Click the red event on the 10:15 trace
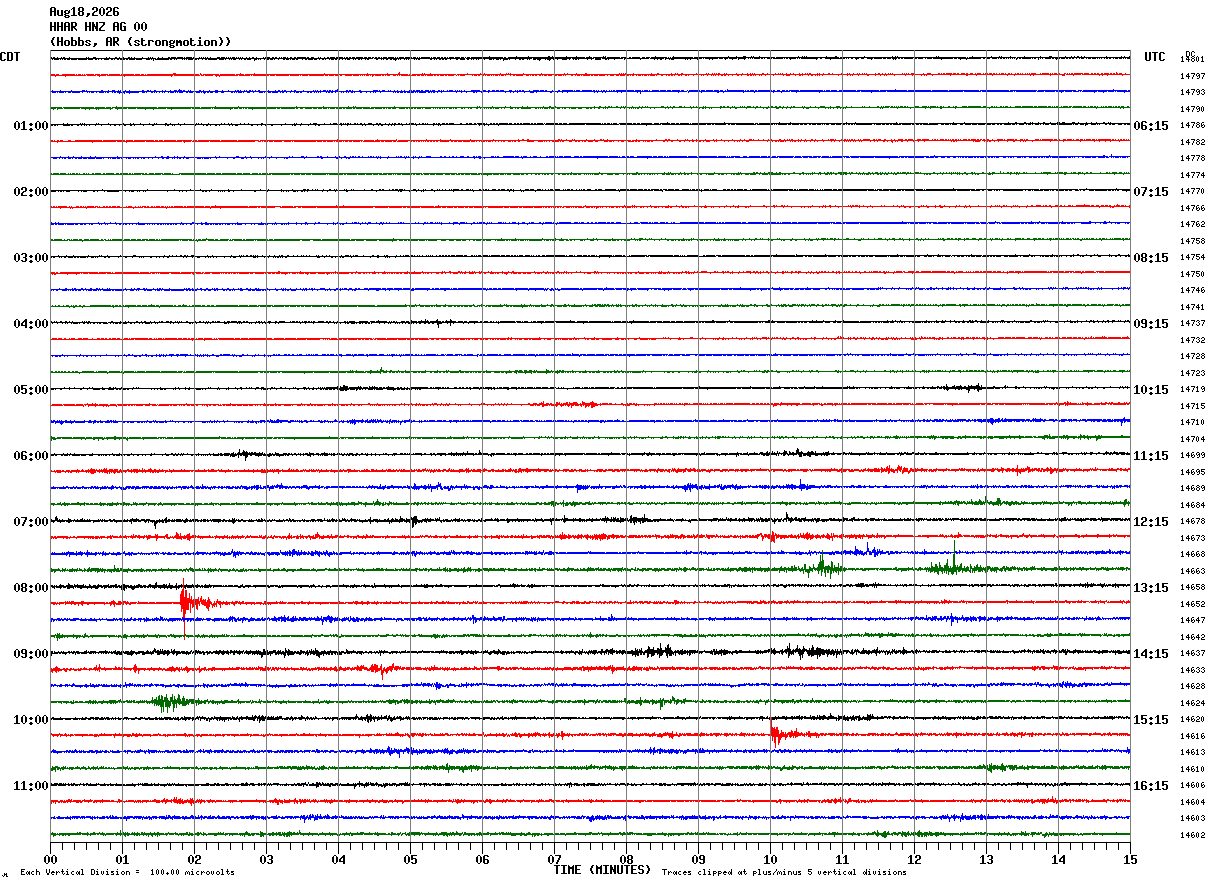This screenshot has height=886, width=1210. 777,735
